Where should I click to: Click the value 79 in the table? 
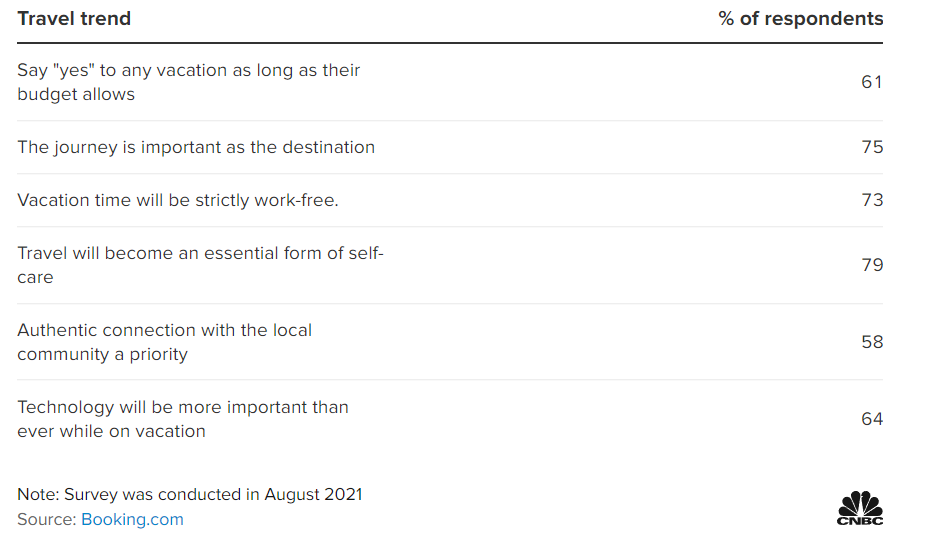pos(872,265)
